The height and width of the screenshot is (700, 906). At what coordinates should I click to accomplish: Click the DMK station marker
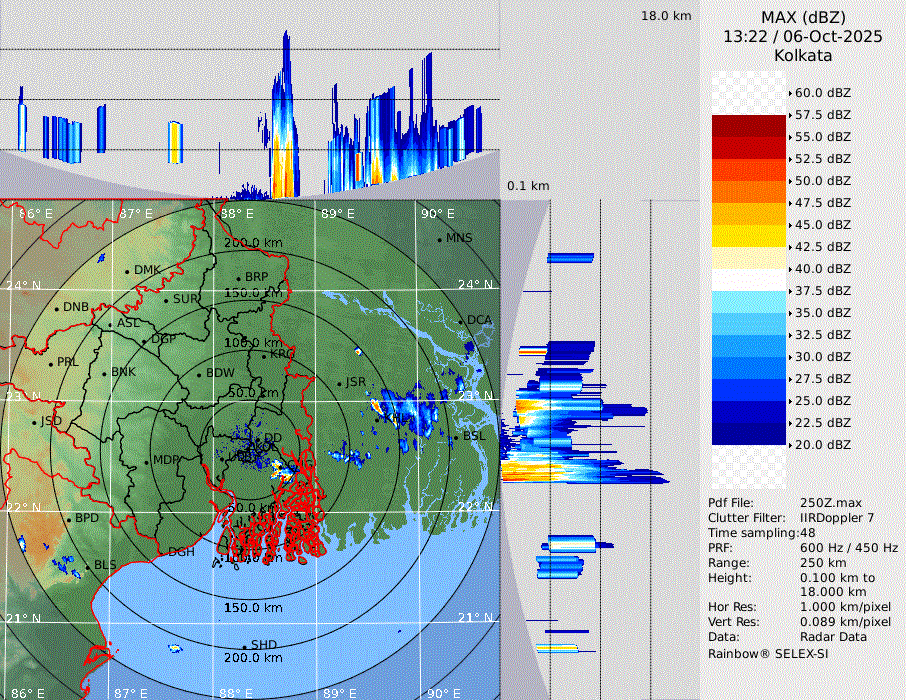[x=128, y=271]
